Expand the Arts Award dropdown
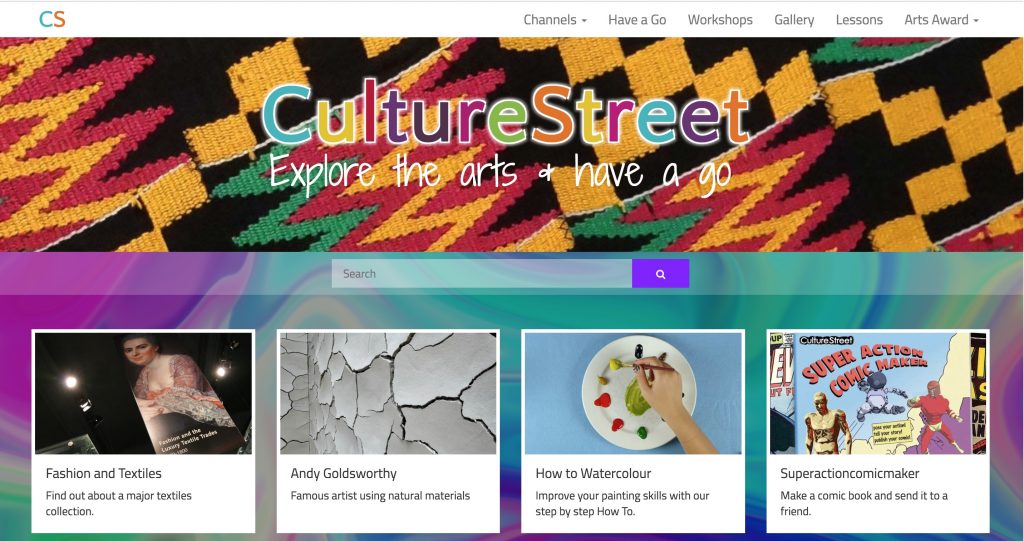The height and width of the screenshot is (541, 1024). pyautogui.click(x=941, y=20)
